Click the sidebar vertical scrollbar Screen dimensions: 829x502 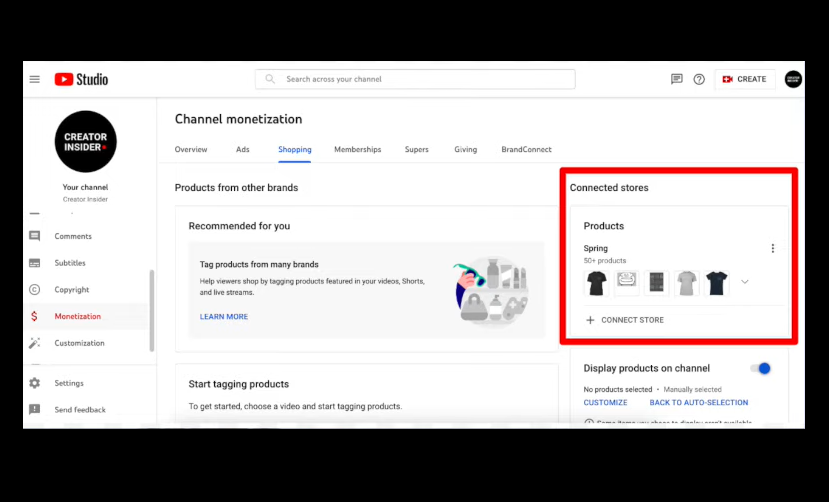[x=152, y=311]
